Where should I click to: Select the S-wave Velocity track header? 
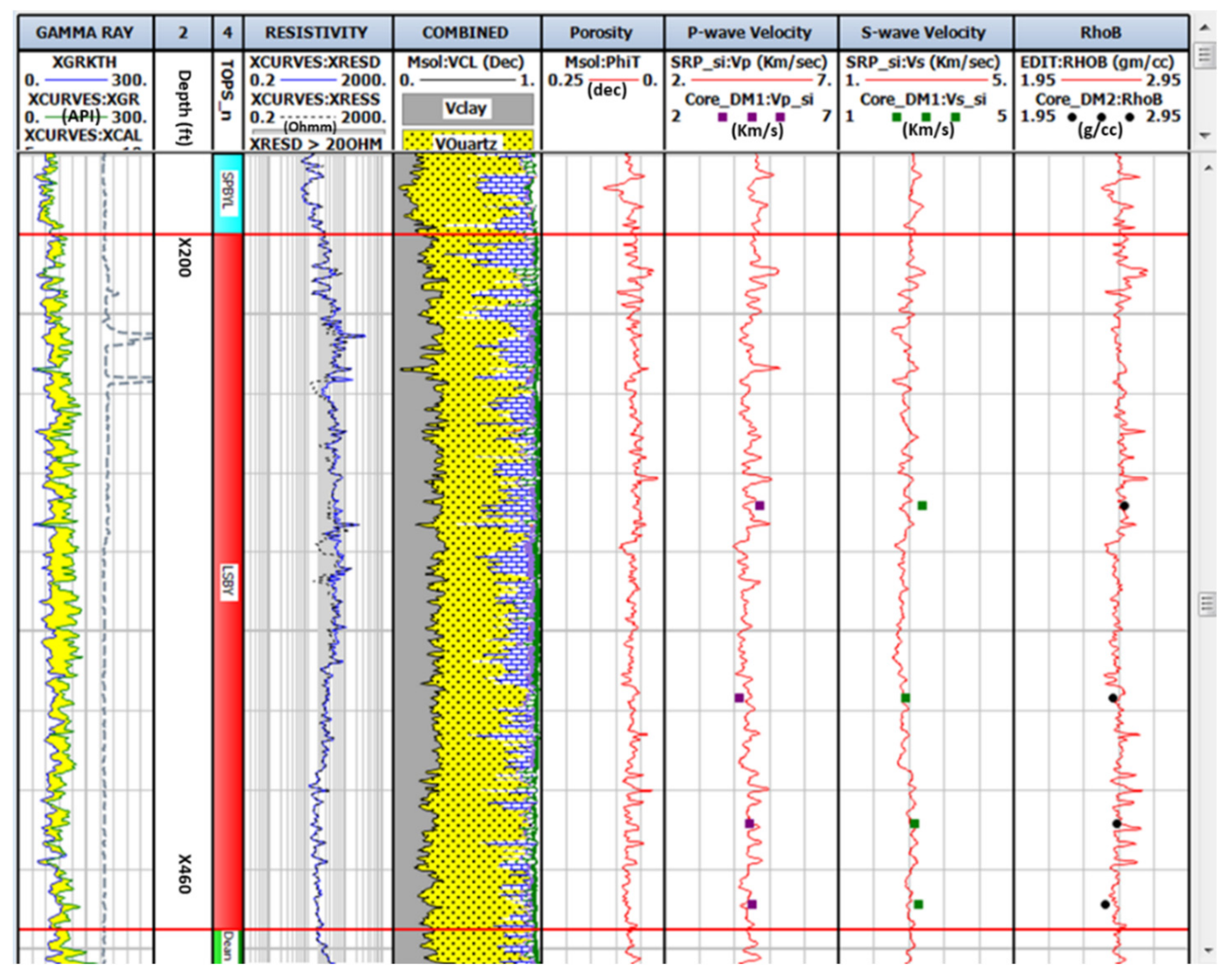pos(924,33)
